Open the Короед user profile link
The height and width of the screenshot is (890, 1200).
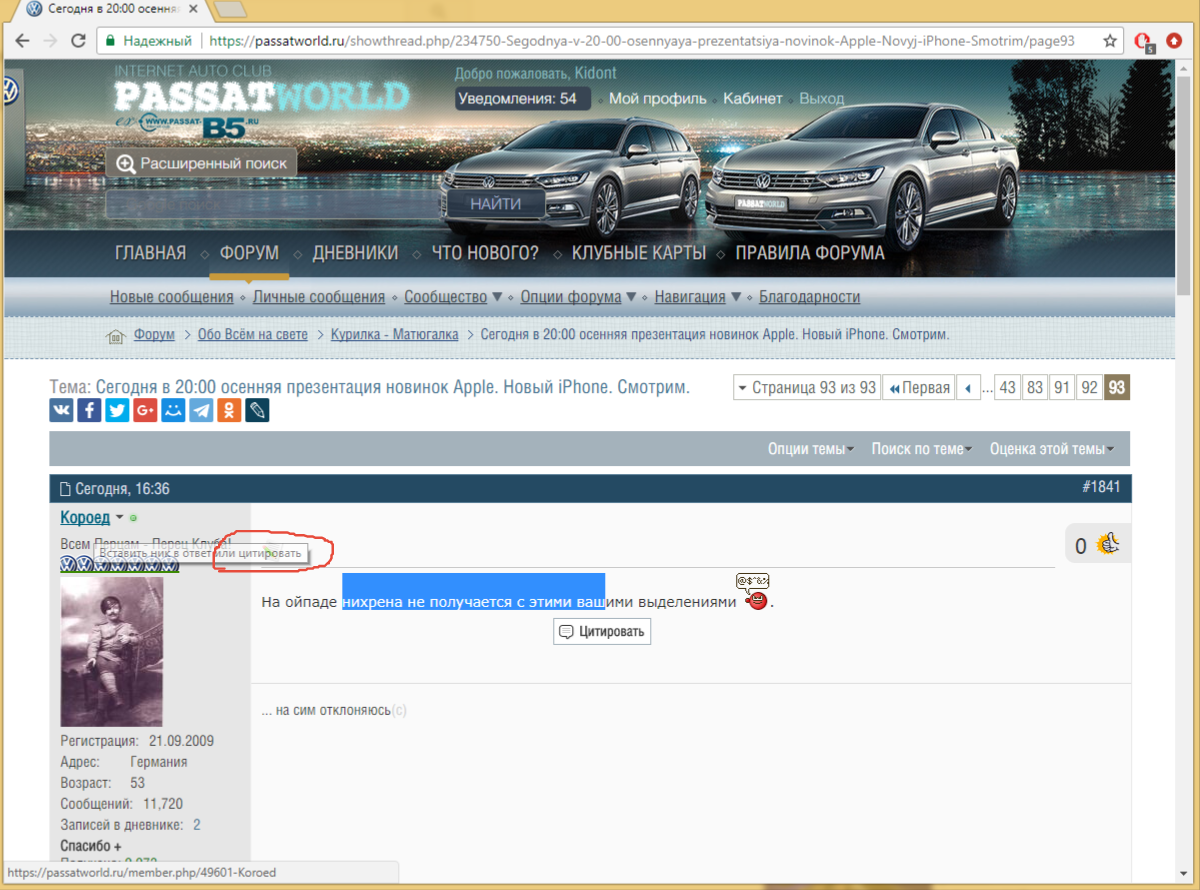coord(85,518)
